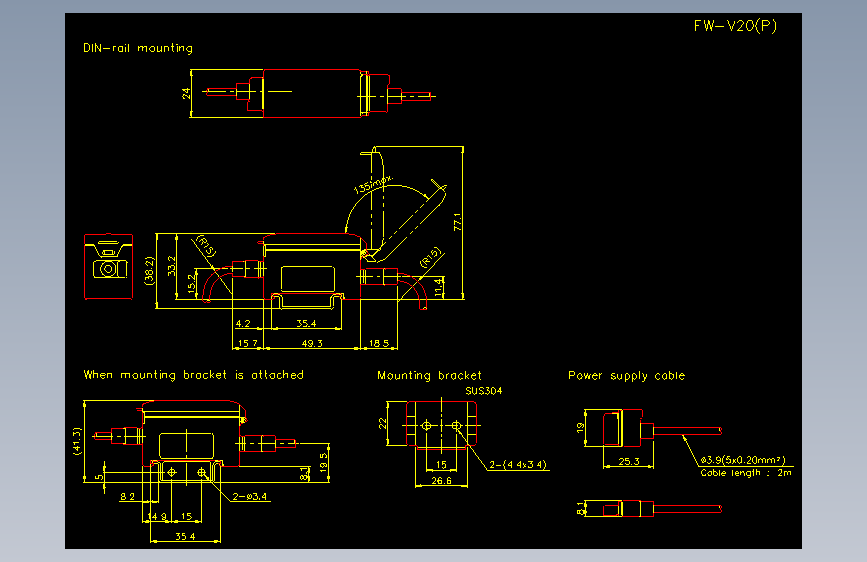
Task: Click the 15 dimension beside 14.9
Action: 186,516
